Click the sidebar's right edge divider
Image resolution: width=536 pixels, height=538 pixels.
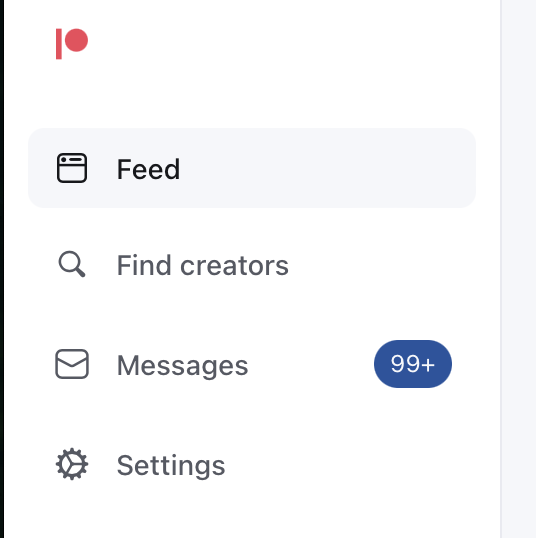(501, 269)
